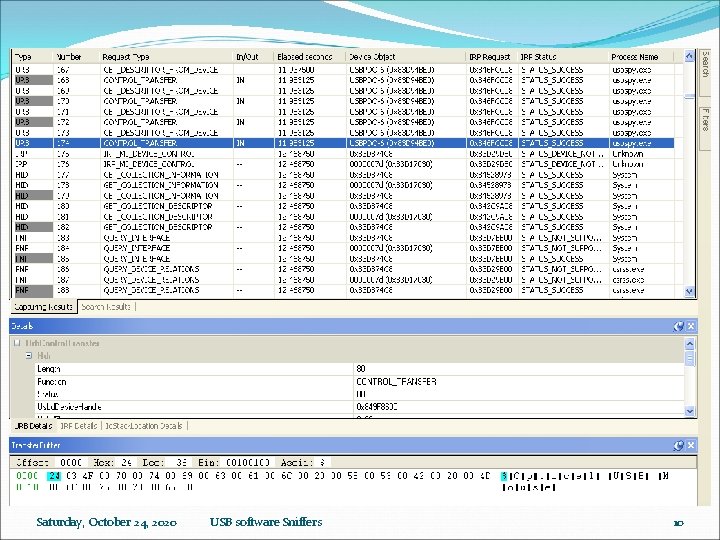Select the highlighted URB row number 174

343,143
